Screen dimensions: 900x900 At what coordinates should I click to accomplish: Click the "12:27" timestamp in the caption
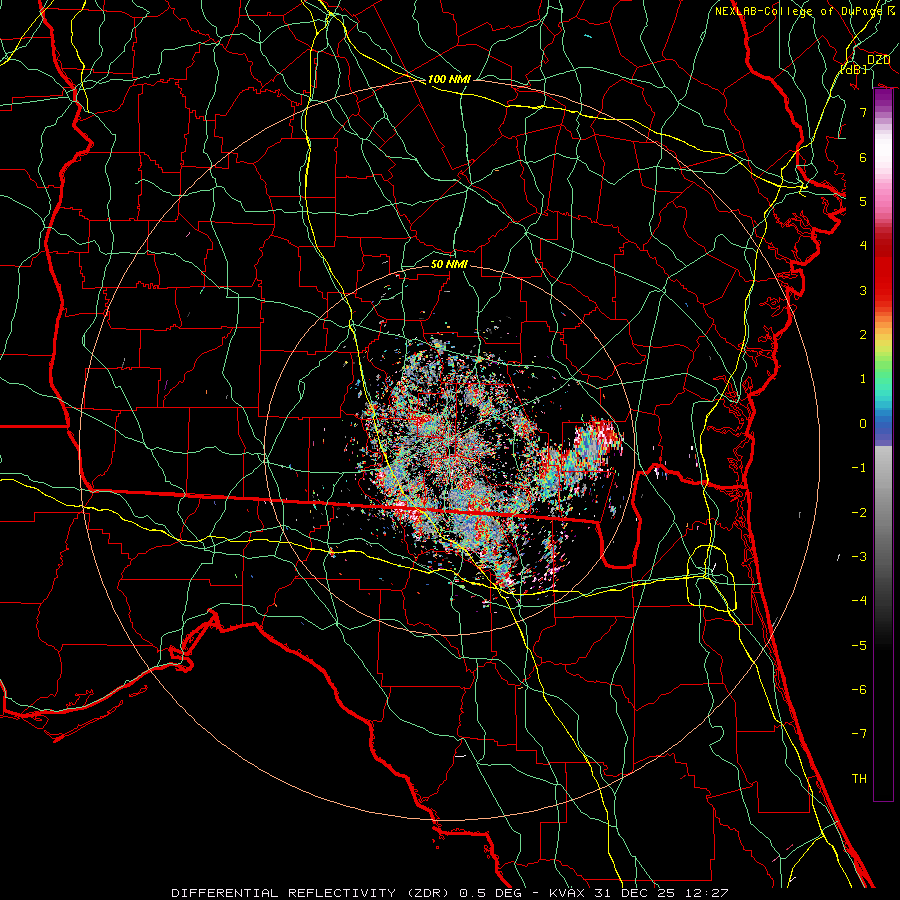click(709, 893)
